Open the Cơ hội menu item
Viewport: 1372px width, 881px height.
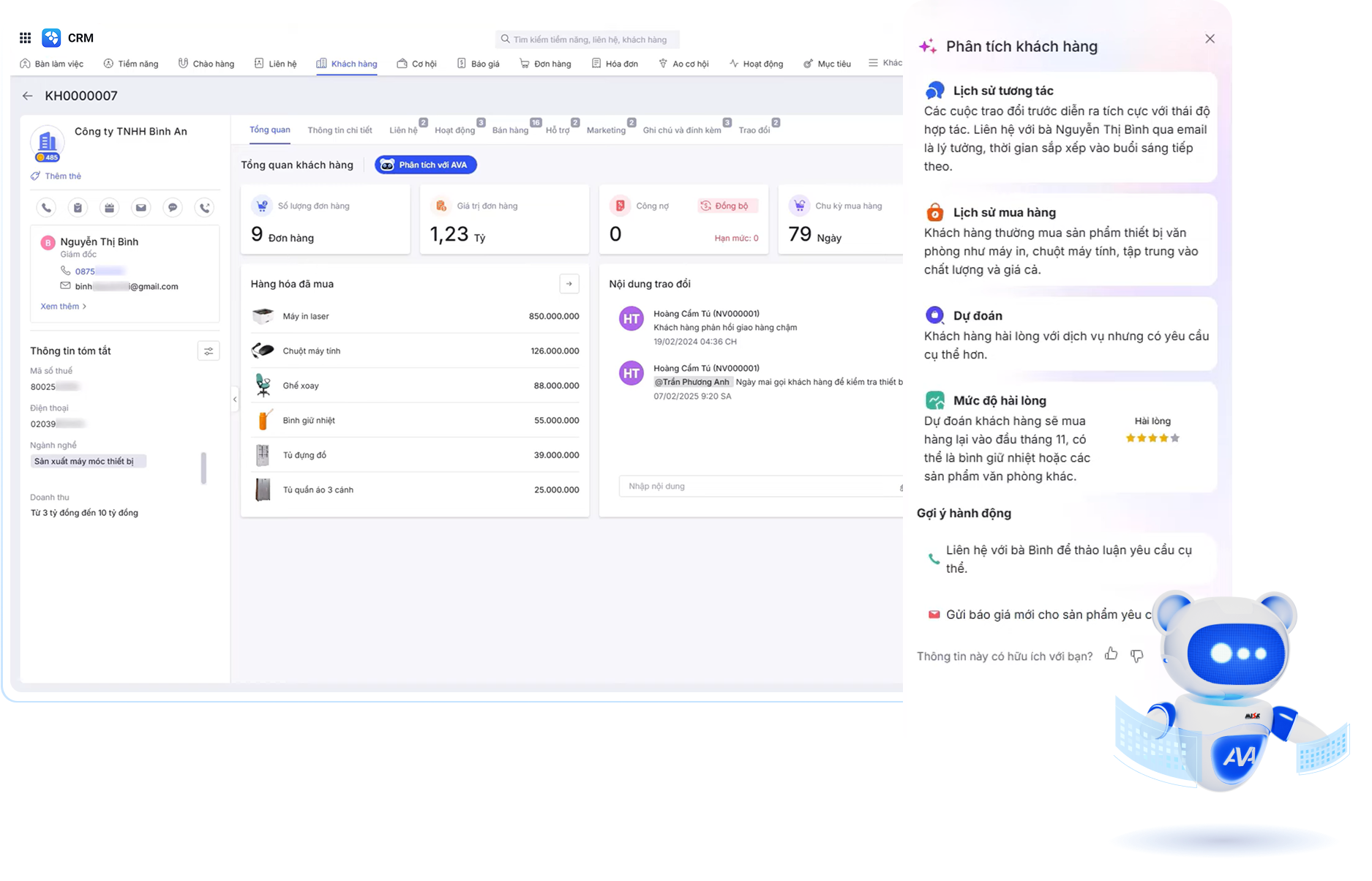[x=416, y=64]
